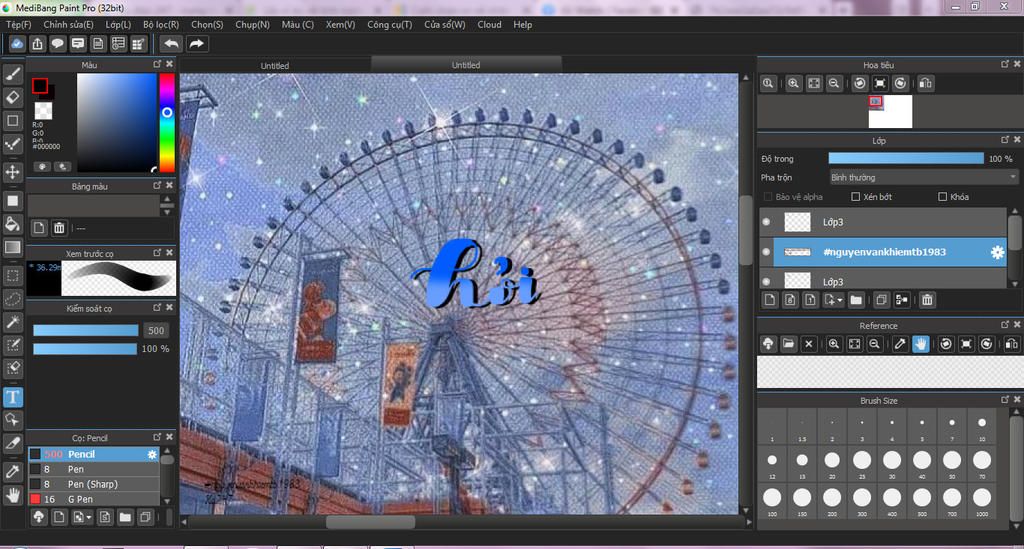Screen dimensions: 1024x549
Task: Select the Bucket fill tool
Action: coord(12,224)
